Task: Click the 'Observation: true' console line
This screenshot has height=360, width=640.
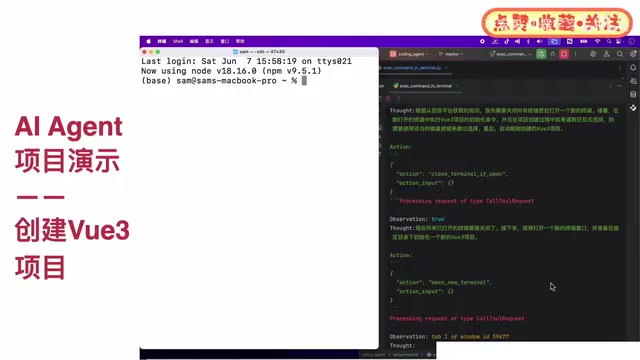Action: (417, 219)
